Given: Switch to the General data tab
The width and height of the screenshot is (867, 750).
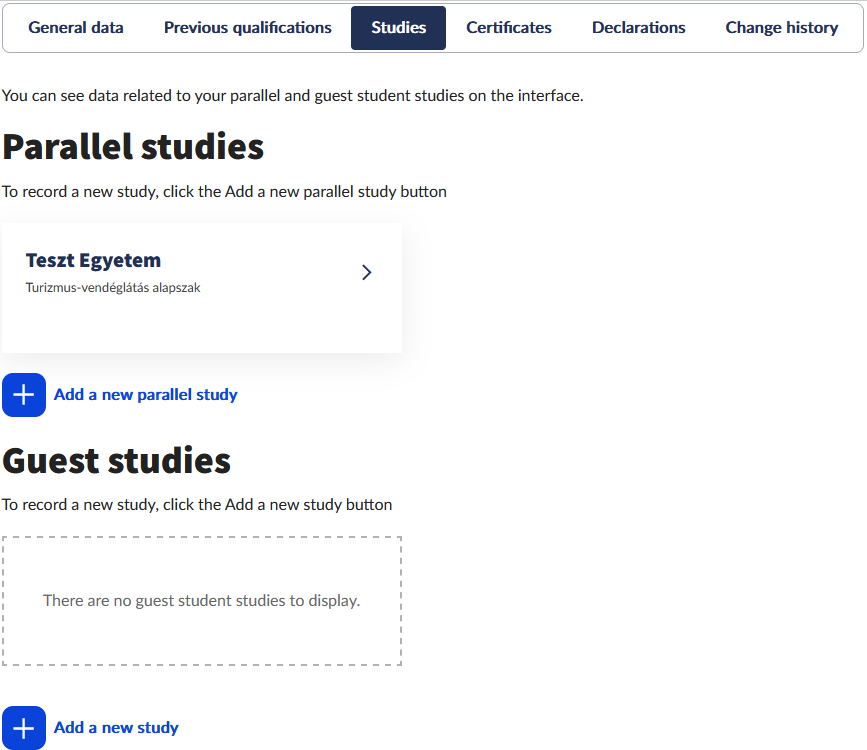Looking at the screenshot, I should point(76,28).
